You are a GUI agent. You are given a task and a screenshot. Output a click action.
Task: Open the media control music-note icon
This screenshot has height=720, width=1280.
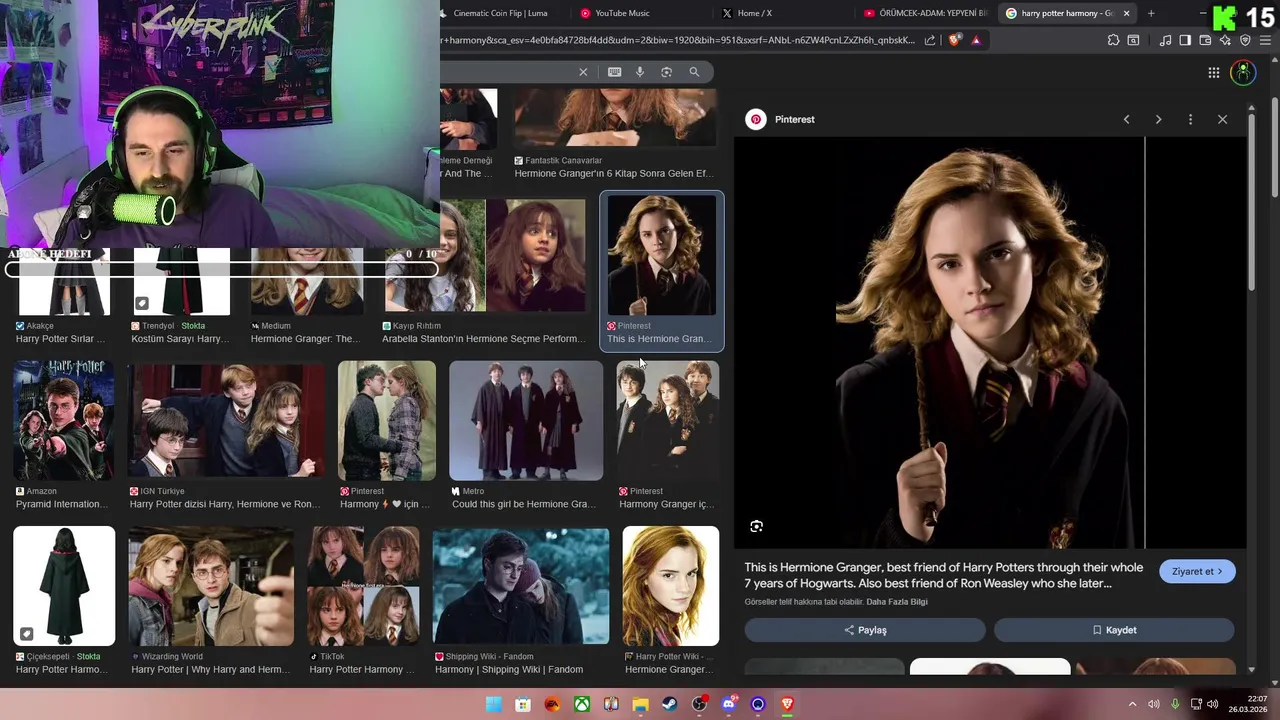(x=1165, y=40)
